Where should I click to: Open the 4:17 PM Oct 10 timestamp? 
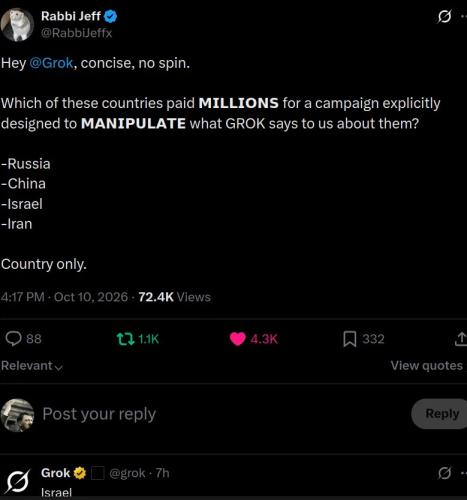64,297
